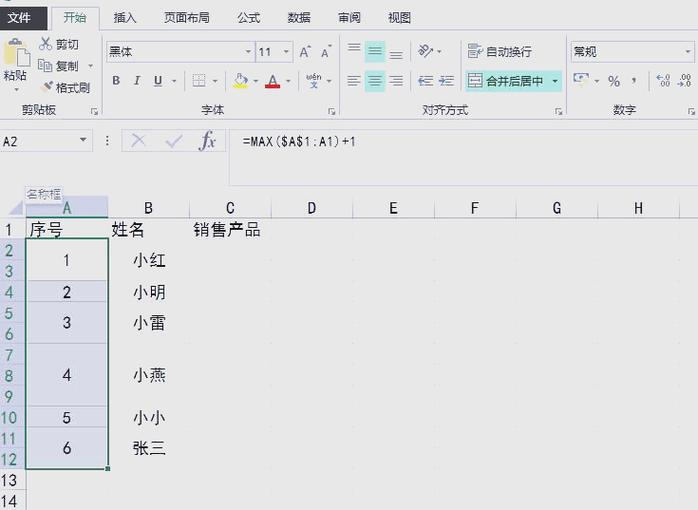This screenshot has width=698, height=510.
Task: Toggle center horizontal alignment
Action: click(x=375, y=81)
